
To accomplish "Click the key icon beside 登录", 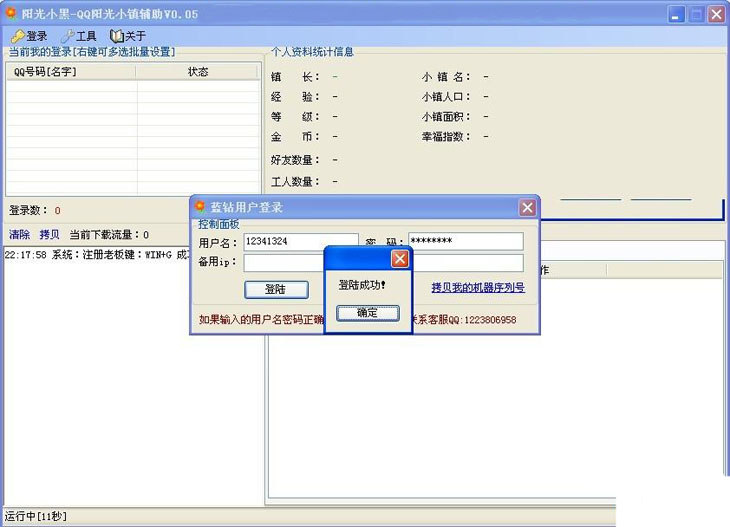I will click(x=18, y=36).
